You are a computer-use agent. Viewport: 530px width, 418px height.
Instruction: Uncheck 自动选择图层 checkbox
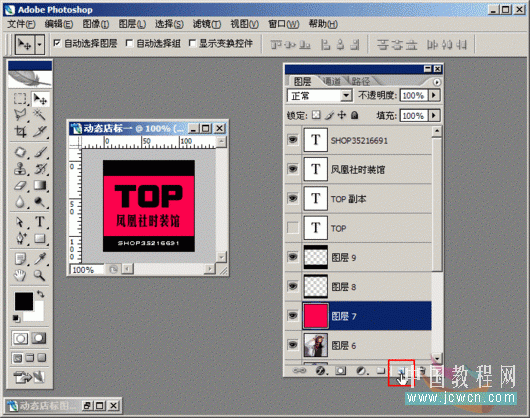(57, 43)
